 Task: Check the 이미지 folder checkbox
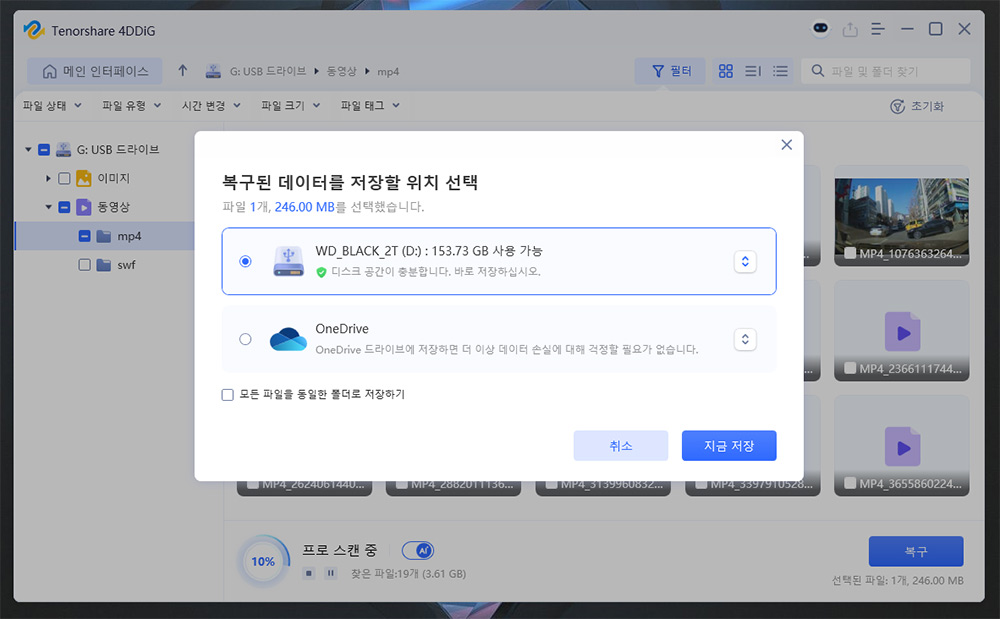coord(64,178)
